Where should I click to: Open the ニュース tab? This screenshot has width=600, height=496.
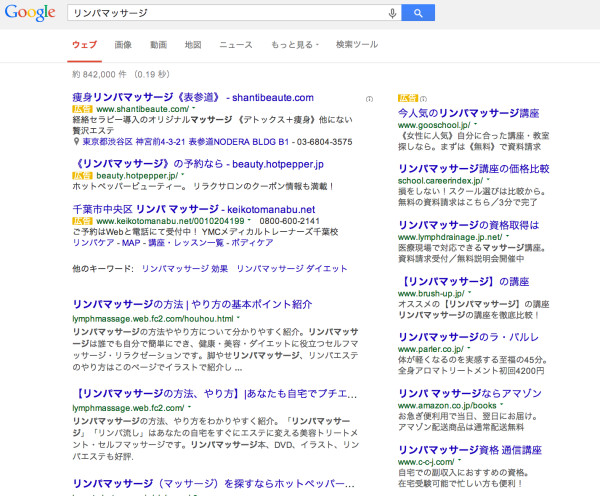tap(236, 45)
